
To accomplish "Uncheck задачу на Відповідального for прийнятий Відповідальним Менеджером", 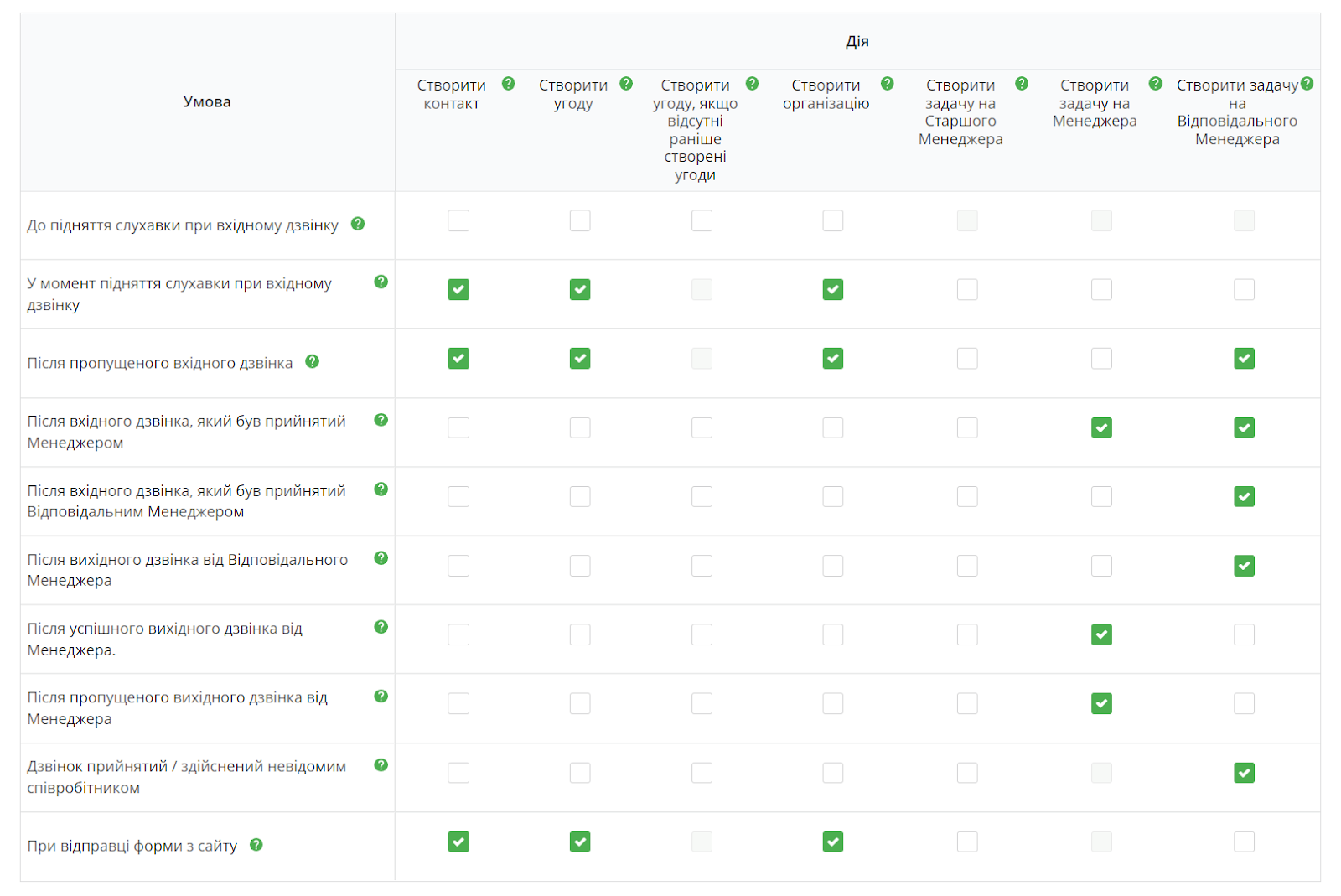I will click(1245, 496).
